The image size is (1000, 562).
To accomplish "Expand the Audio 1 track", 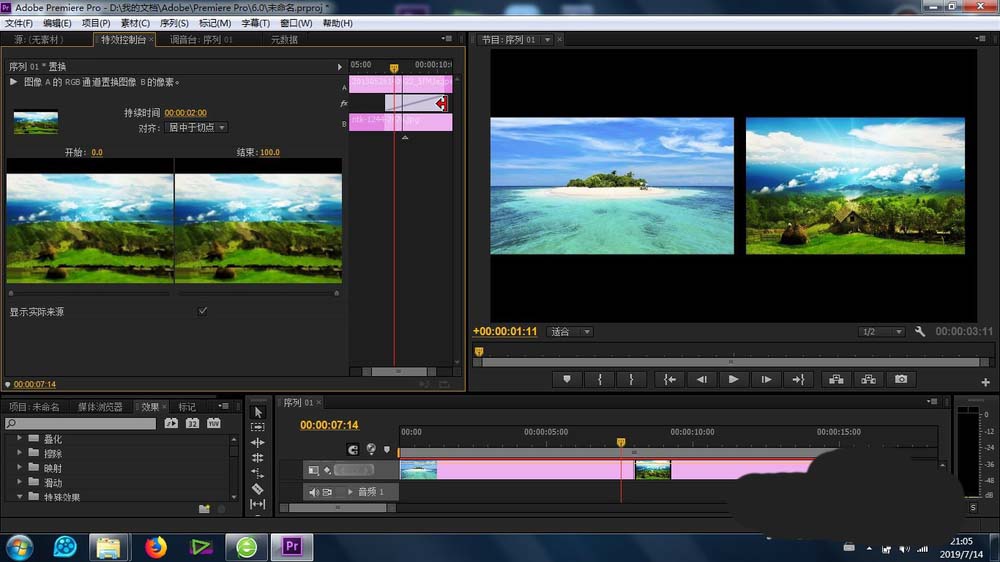I will pos(349,492).
